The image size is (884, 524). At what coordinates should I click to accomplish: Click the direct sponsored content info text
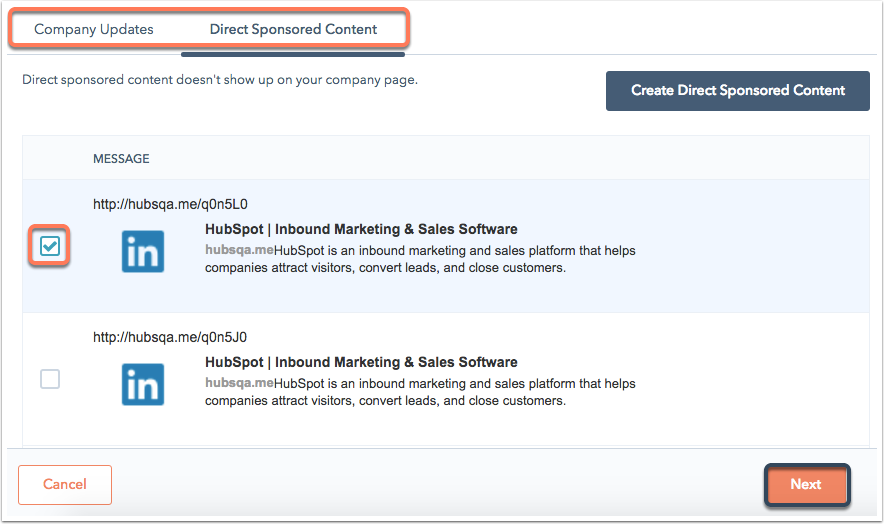220,80
